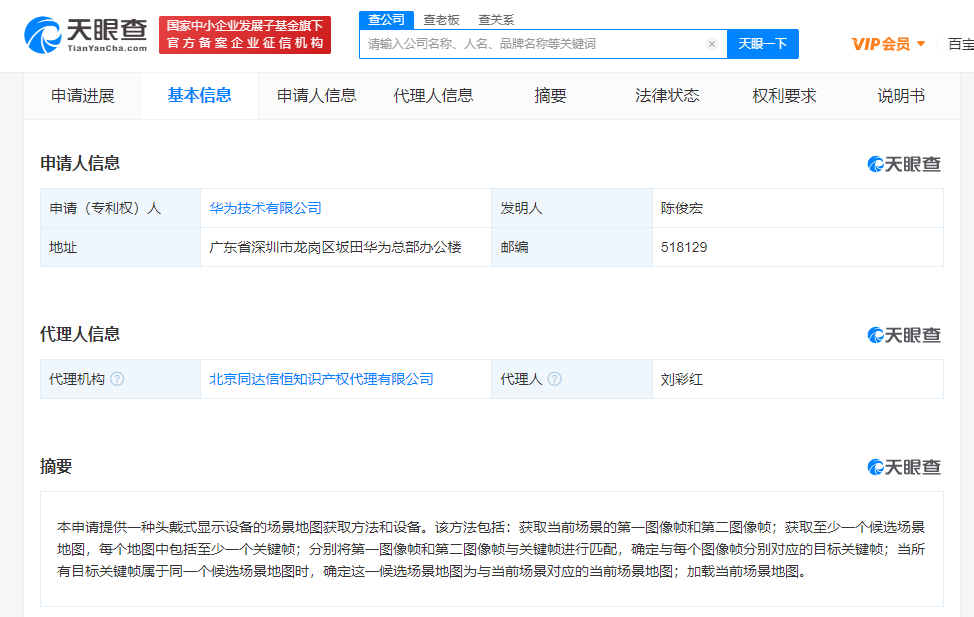Click the address 广东省深圳市龙岗区坂田华为总部办公楼

[x=335, y=247]
